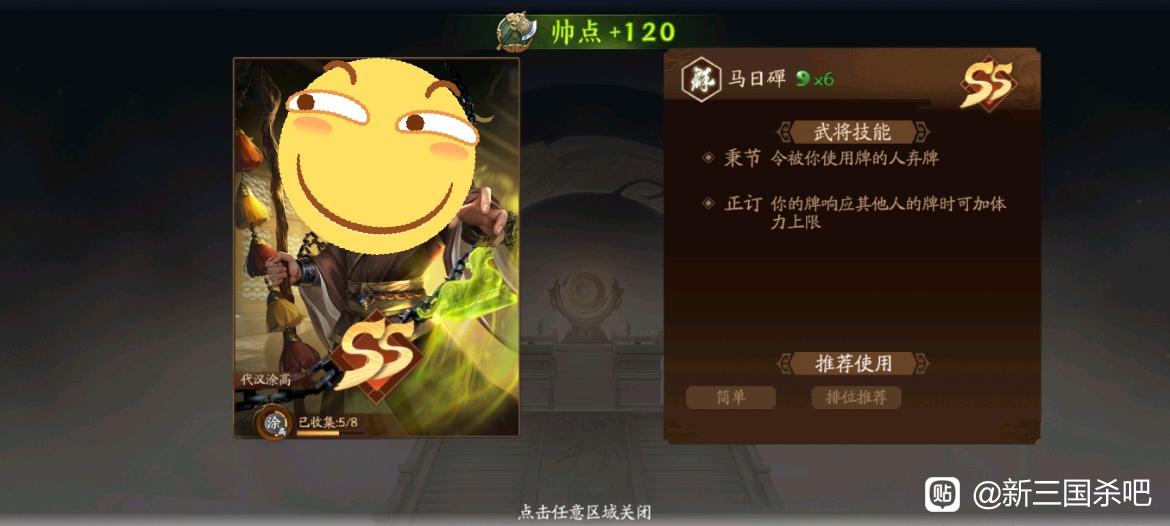The height and width of the screenshot is (526, 1170).
Task: Tap the SS rank emblem on card art
Action: (376, 355)
